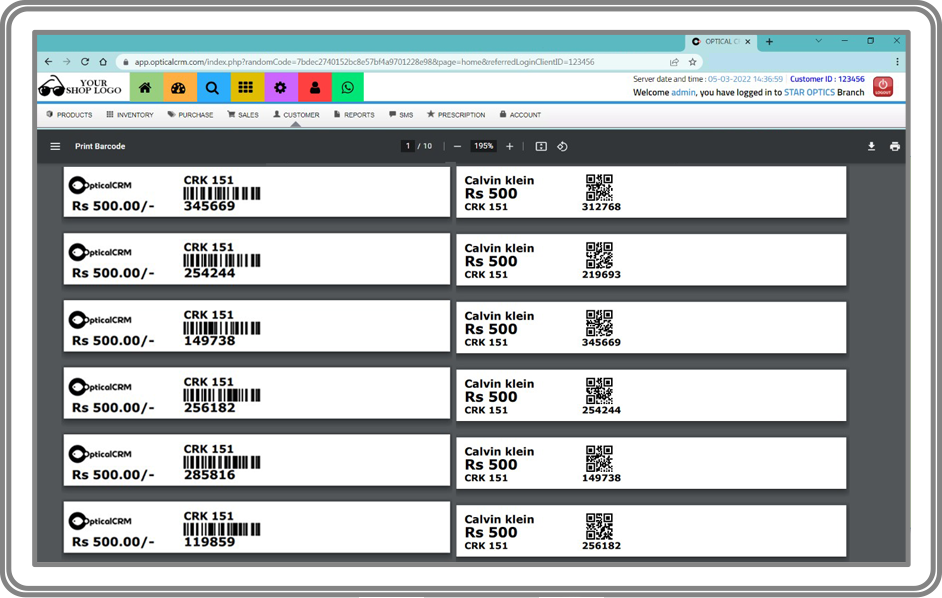Open the SALES menu
The height and width of the screenshot is (598, 942).
click(243, 114)
